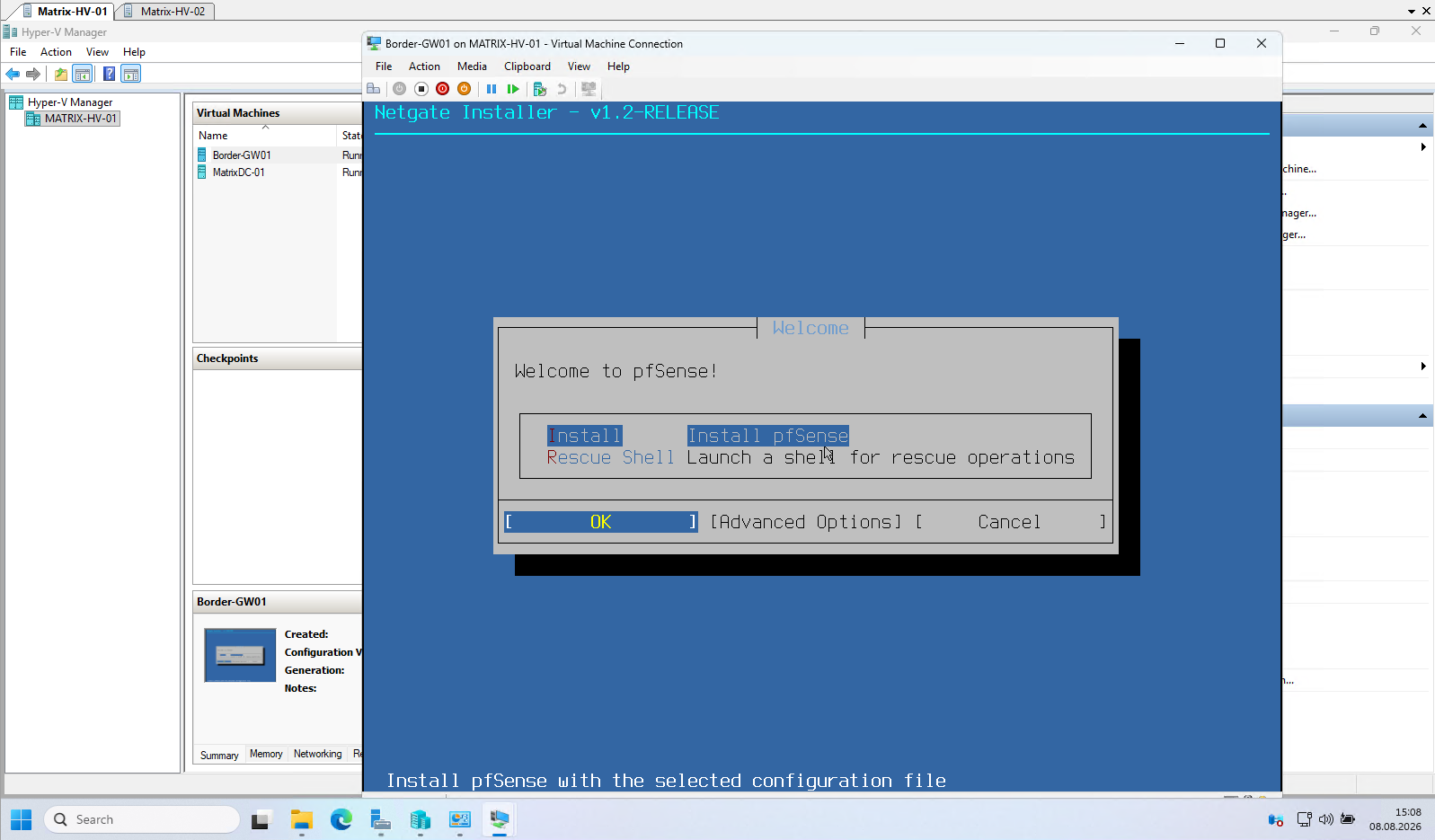1435x840 pixels.
Task: Open tab list dropdown arrow at top right
Action: click(1412, 12)
